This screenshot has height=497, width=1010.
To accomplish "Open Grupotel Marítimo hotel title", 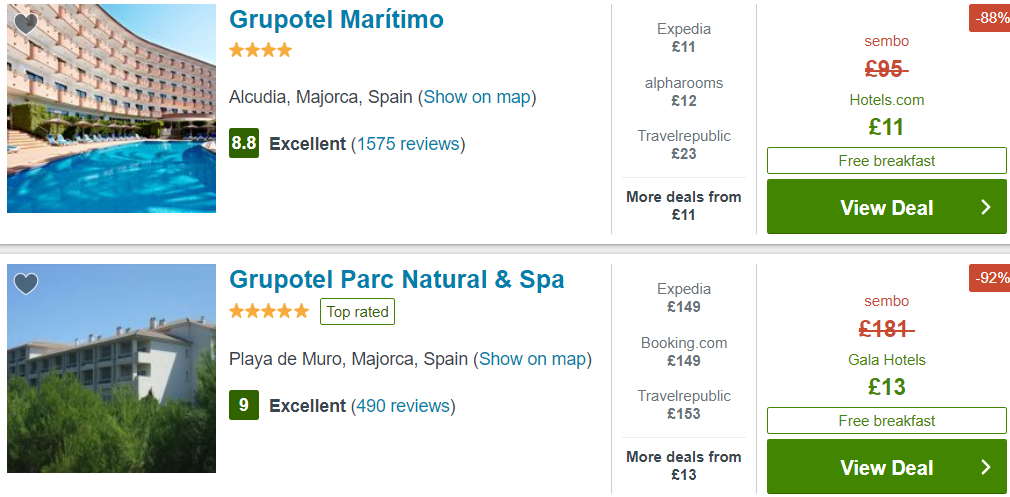I will [336, 20].
